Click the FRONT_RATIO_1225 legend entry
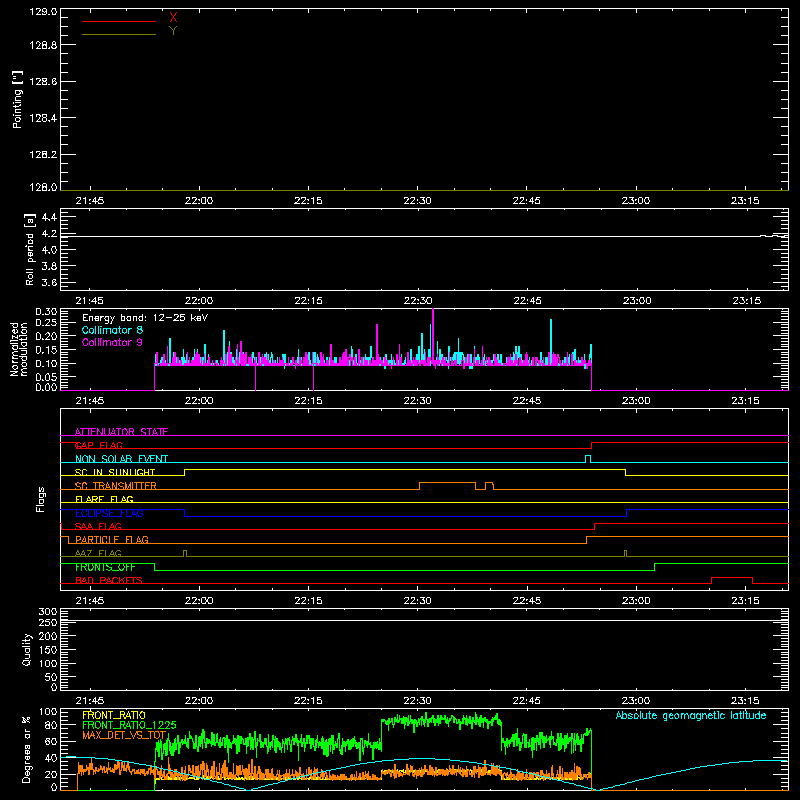This screenshot has height=800, width=800. pos(129,725)
